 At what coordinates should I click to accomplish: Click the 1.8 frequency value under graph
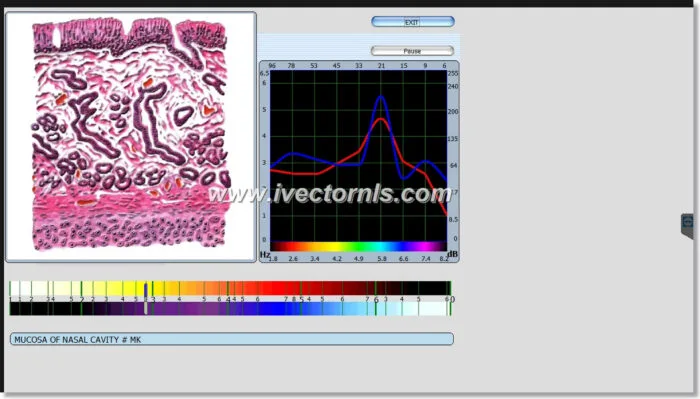coord(273,259)
